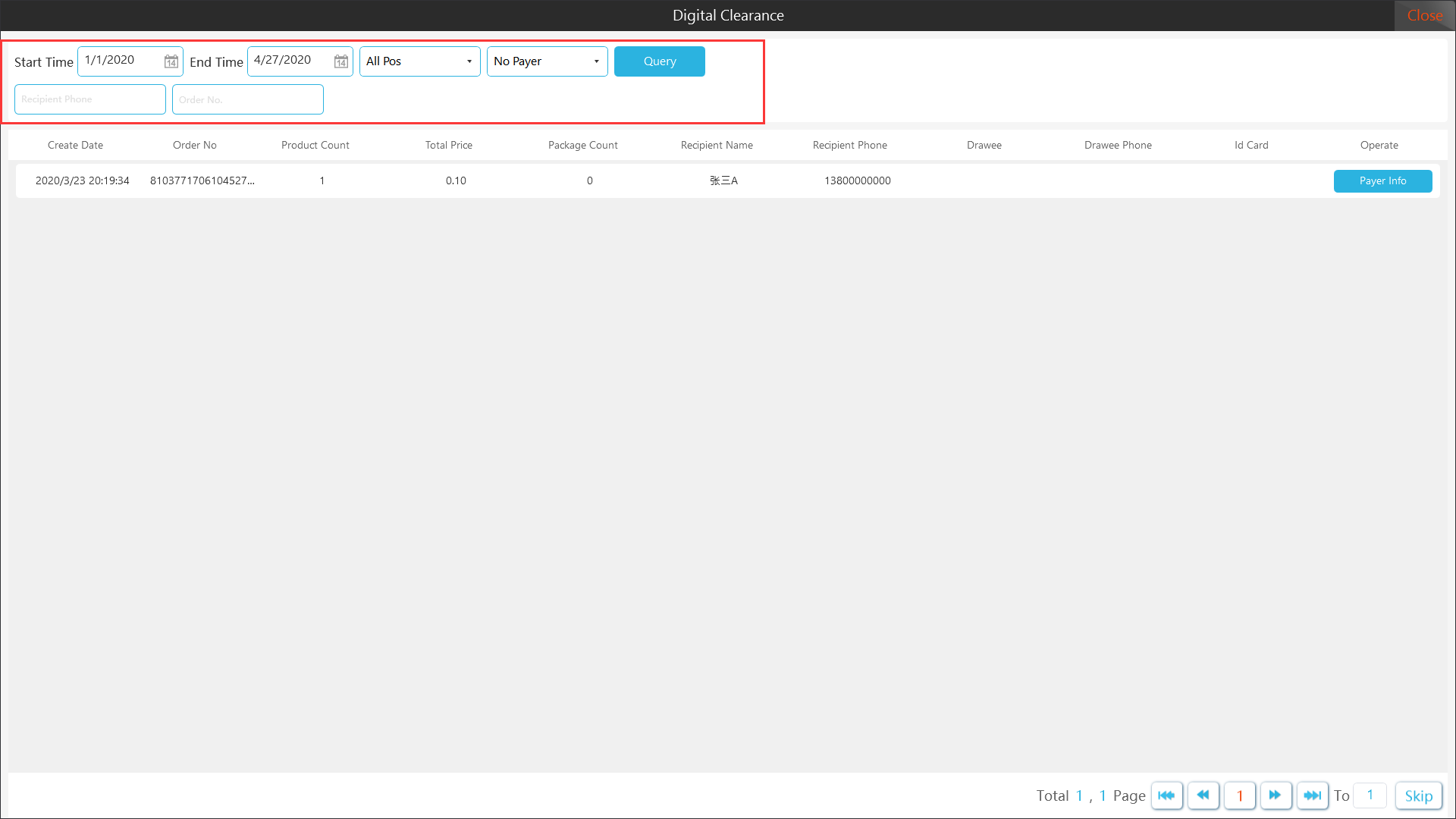1456x819 pixels.
Task: Select current page number 1
Action: click(1240, 795)
